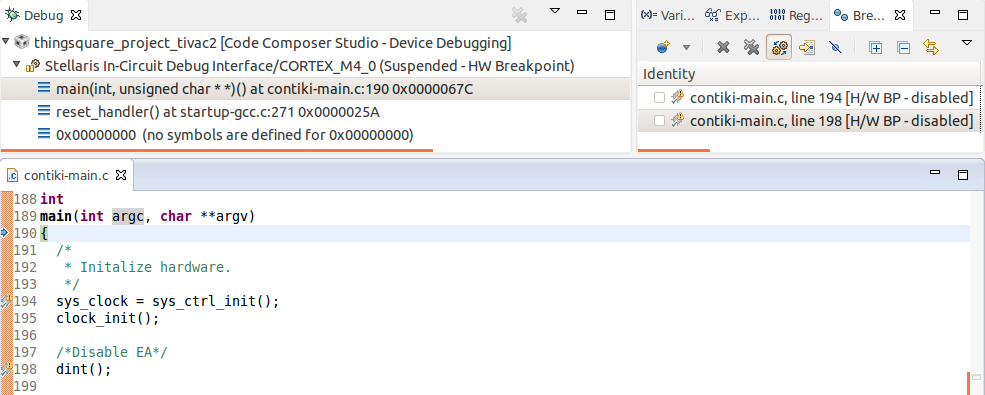Select the main() stack frame

click(264, 89)
